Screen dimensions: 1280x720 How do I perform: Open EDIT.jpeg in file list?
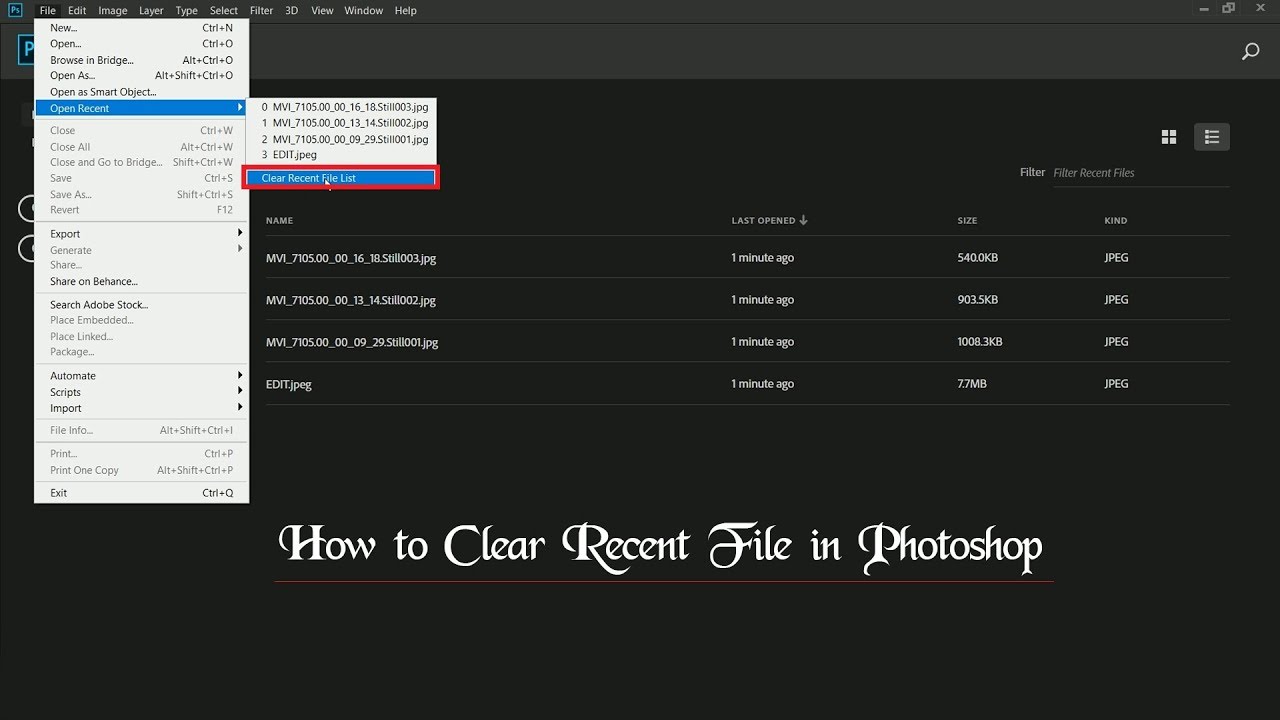click(289, 384)
